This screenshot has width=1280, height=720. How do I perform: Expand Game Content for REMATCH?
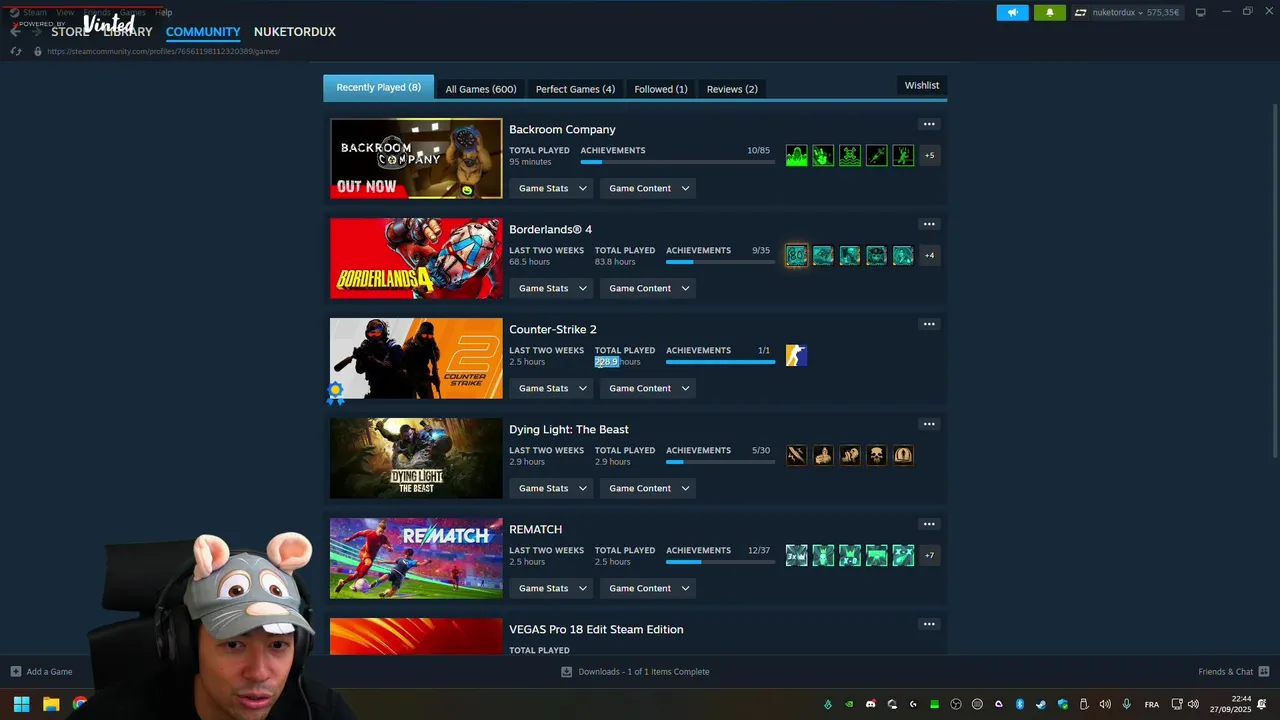pos(649,588)
